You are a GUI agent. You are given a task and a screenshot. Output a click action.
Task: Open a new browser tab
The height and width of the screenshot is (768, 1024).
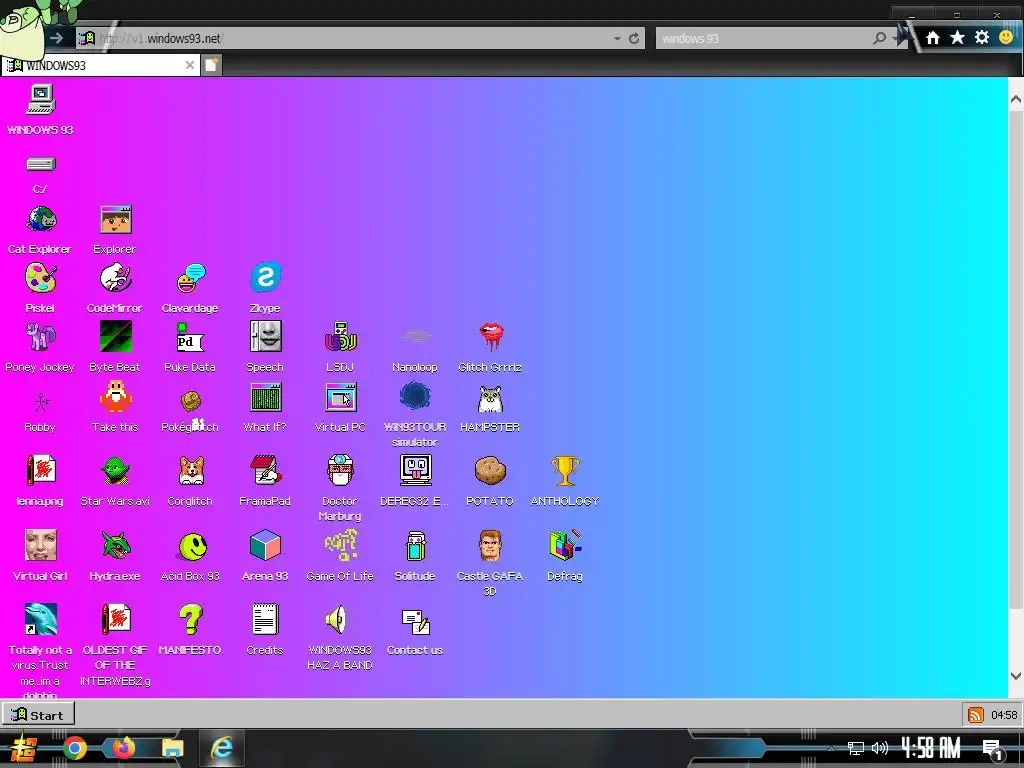(x=211, y=65)
